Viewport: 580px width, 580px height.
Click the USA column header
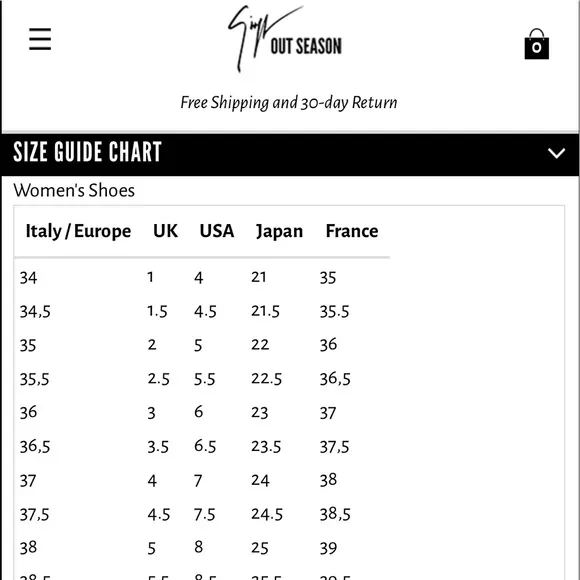217,231
